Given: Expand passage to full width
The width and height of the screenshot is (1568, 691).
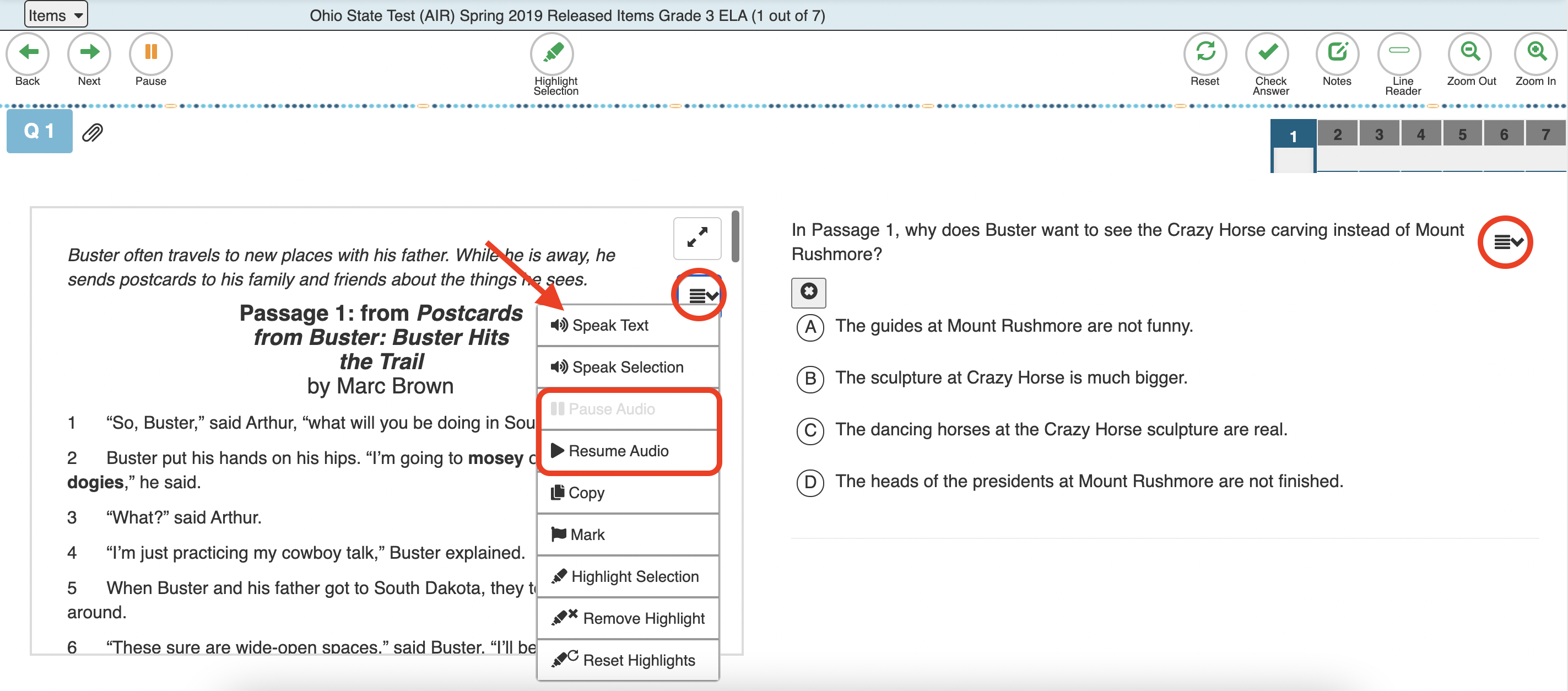Looking at the screenshot, I should [697, 237].
